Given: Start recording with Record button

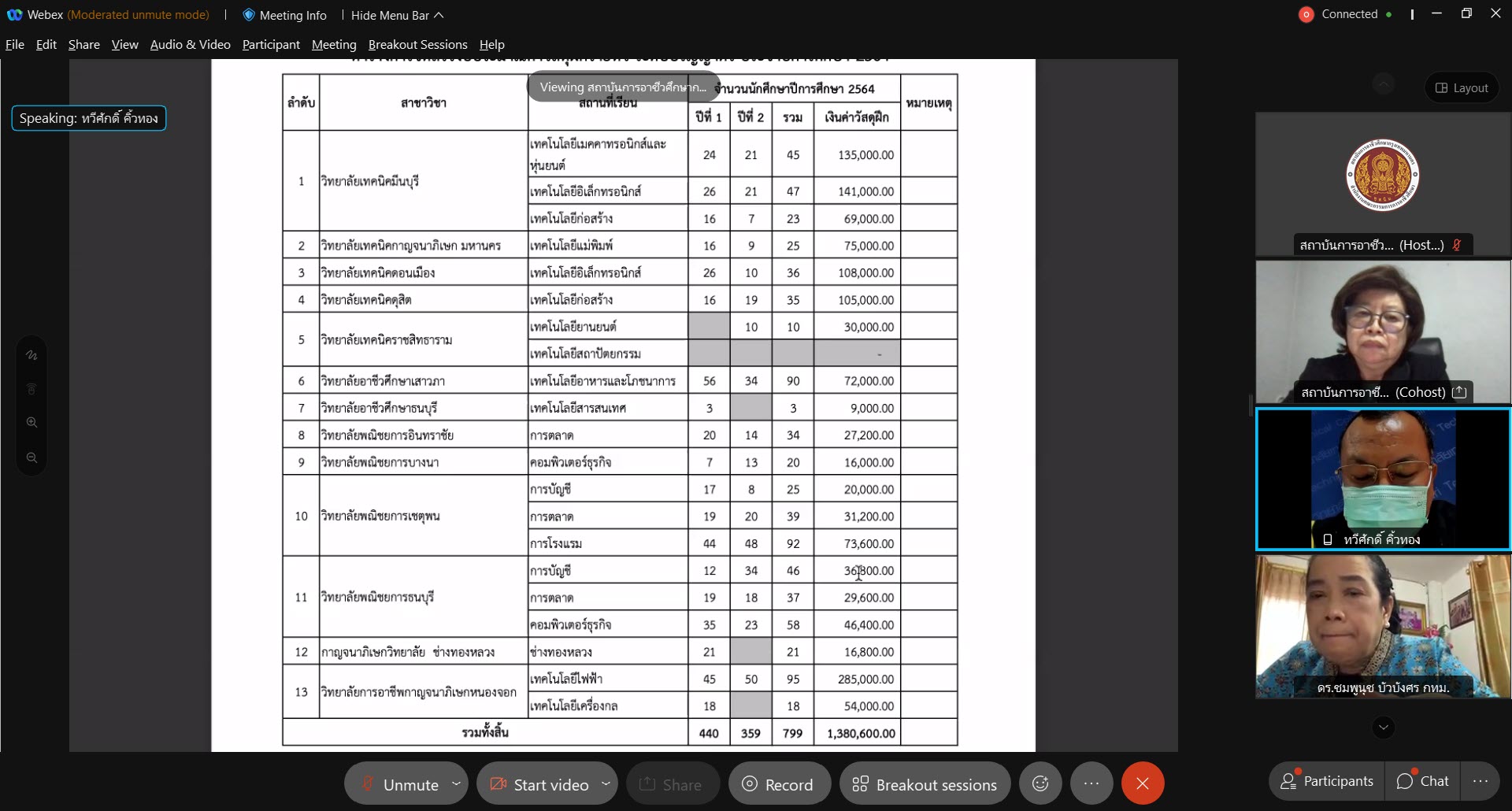Looking at the screenshot, I should click(778, 784).
